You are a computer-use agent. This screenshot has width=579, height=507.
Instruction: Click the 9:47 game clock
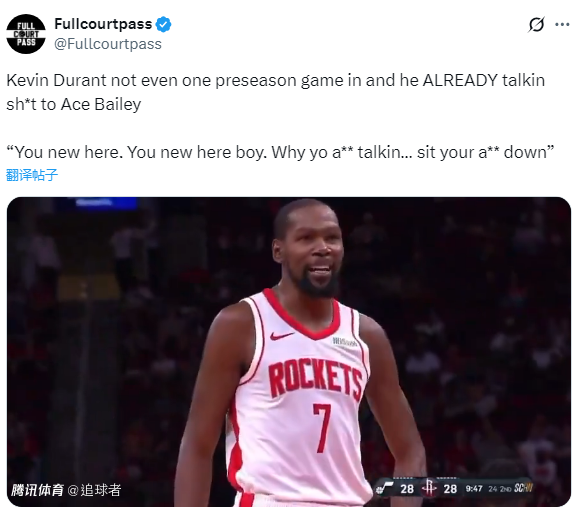click(x=474, y=489)
